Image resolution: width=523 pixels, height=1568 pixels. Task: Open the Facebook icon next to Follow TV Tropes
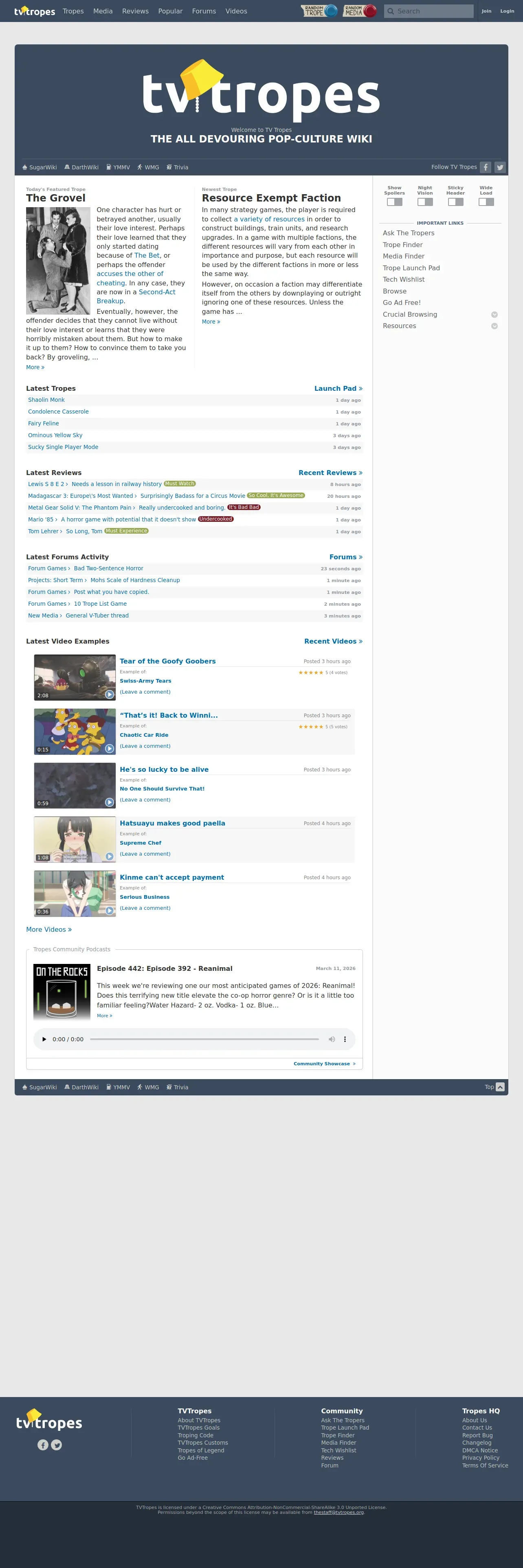pos(485,167)
